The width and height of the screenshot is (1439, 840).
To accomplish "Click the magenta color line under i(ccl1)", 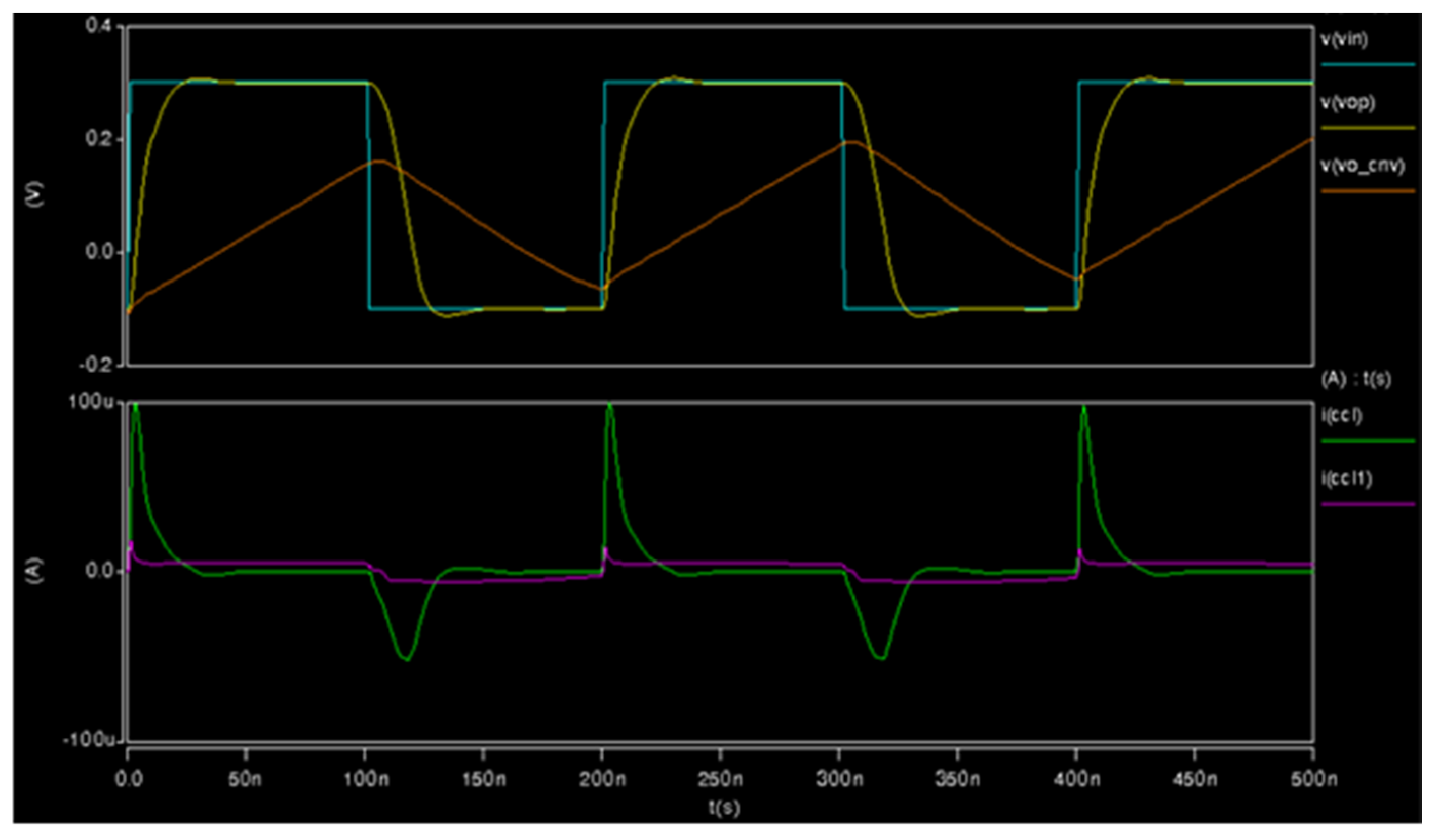I will coord(1368,504).
